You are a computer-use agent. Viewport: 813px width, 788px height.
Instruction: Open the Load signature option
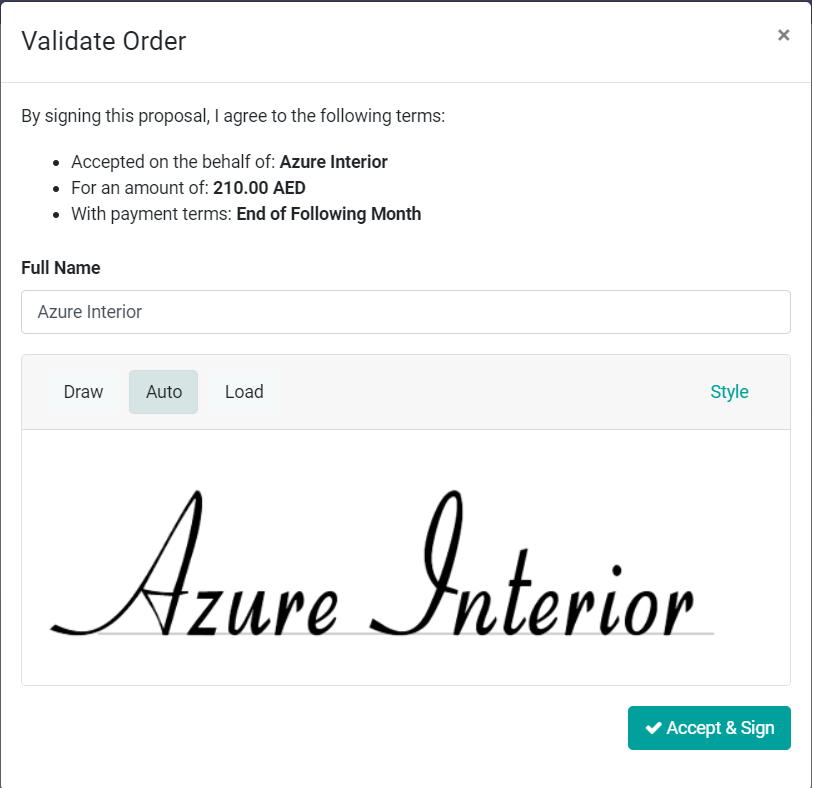click(x=244, y=392)
